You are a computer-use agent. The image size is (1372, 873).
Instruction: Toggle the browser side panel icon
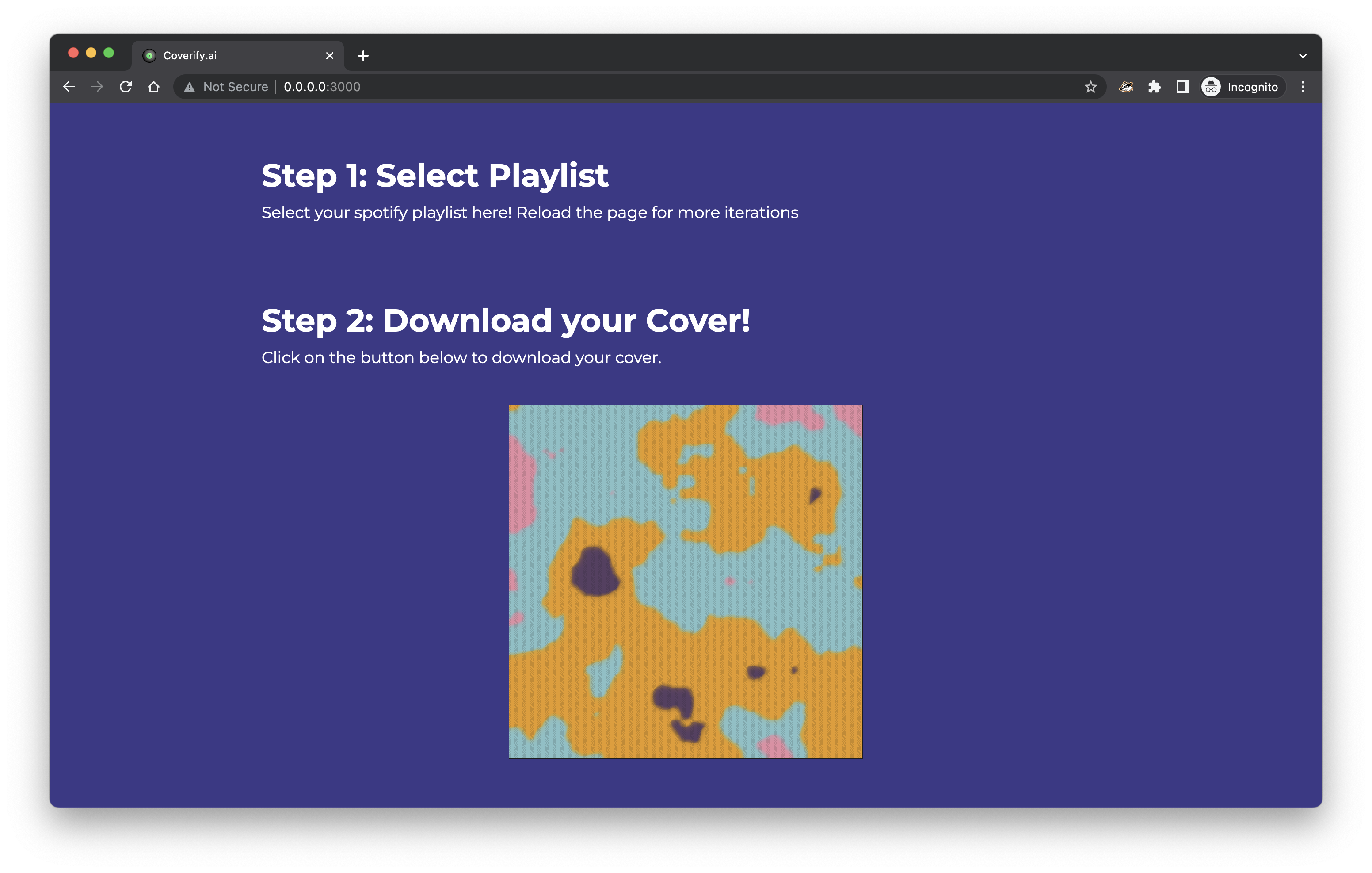point(1182,87)
